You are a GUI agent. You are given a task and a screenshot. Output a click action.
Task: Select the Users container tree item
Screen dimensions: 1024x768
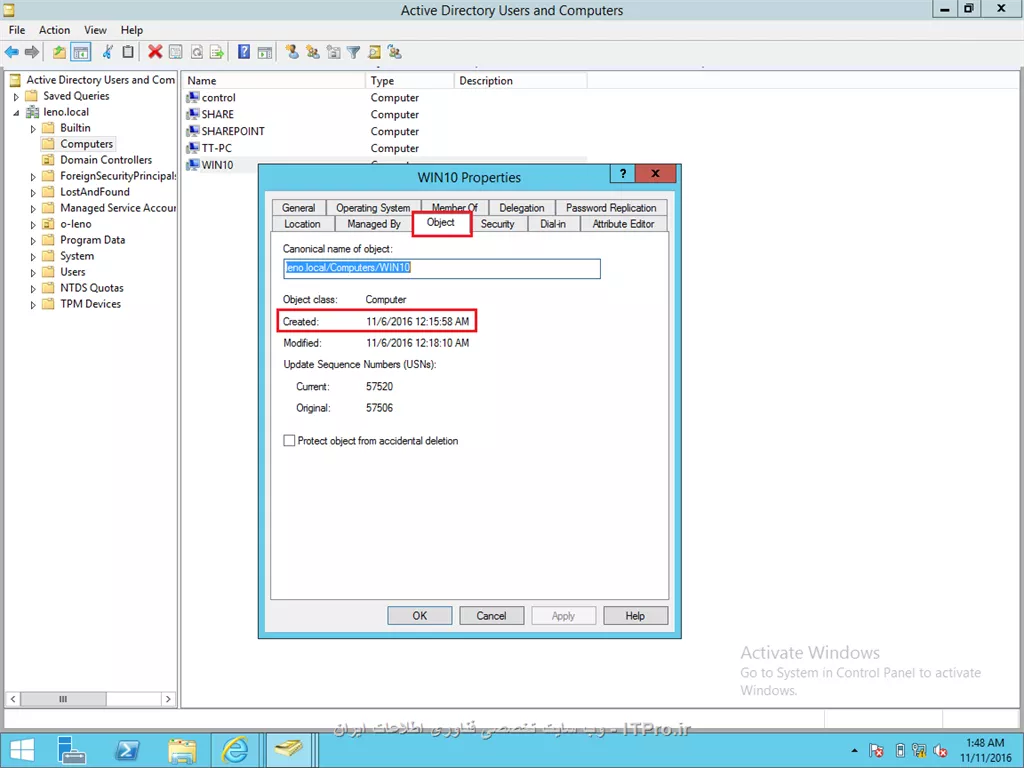pyautogui.click(x=72, y=272)
